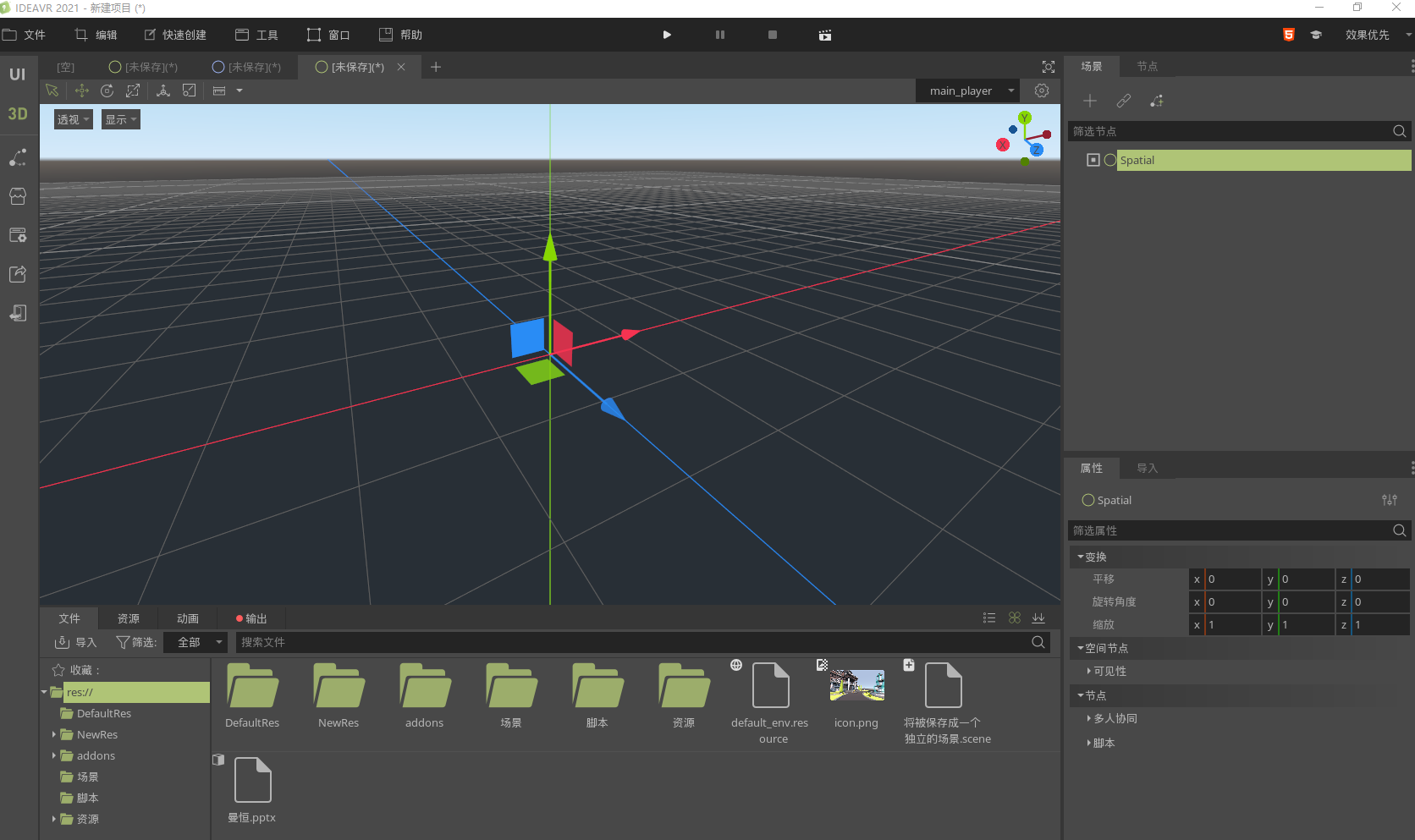The width and height of the screenshot is (1415, 840).
Task: Toggle visibility box for Spatial node
Action: click(x=1093, y=160)
